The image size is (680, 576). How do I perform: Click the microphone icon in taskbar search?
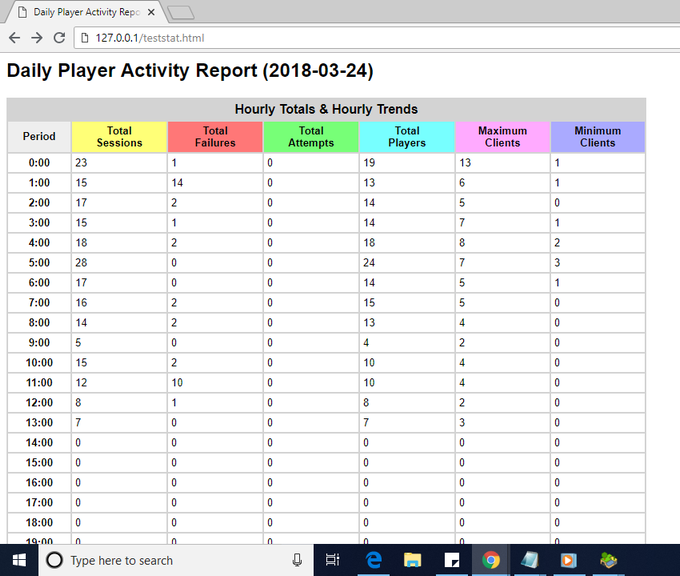[297, 560]
